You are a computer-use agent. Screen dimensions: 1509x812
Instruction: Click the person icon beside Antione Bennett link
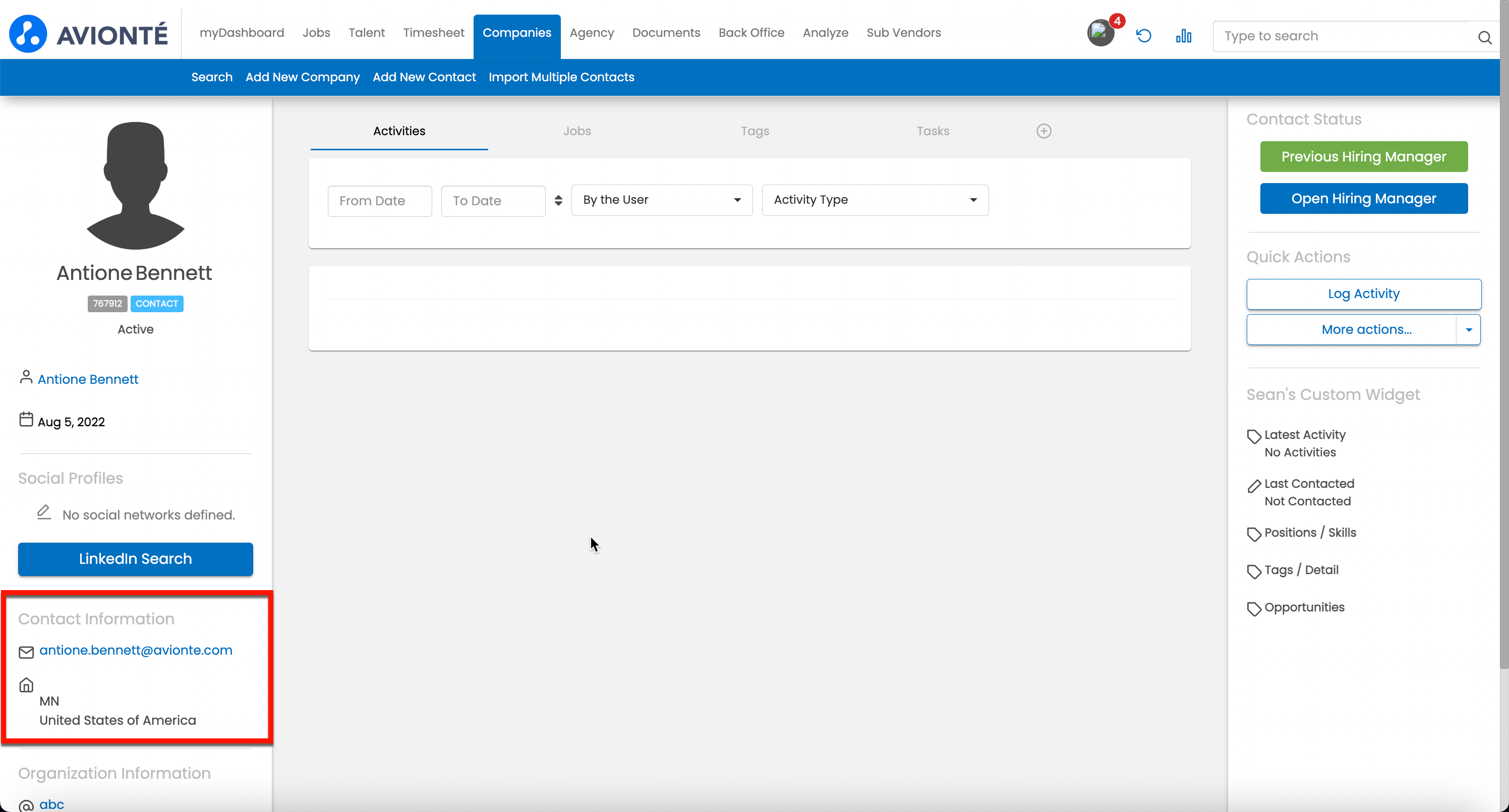click(x=26, y=377)
